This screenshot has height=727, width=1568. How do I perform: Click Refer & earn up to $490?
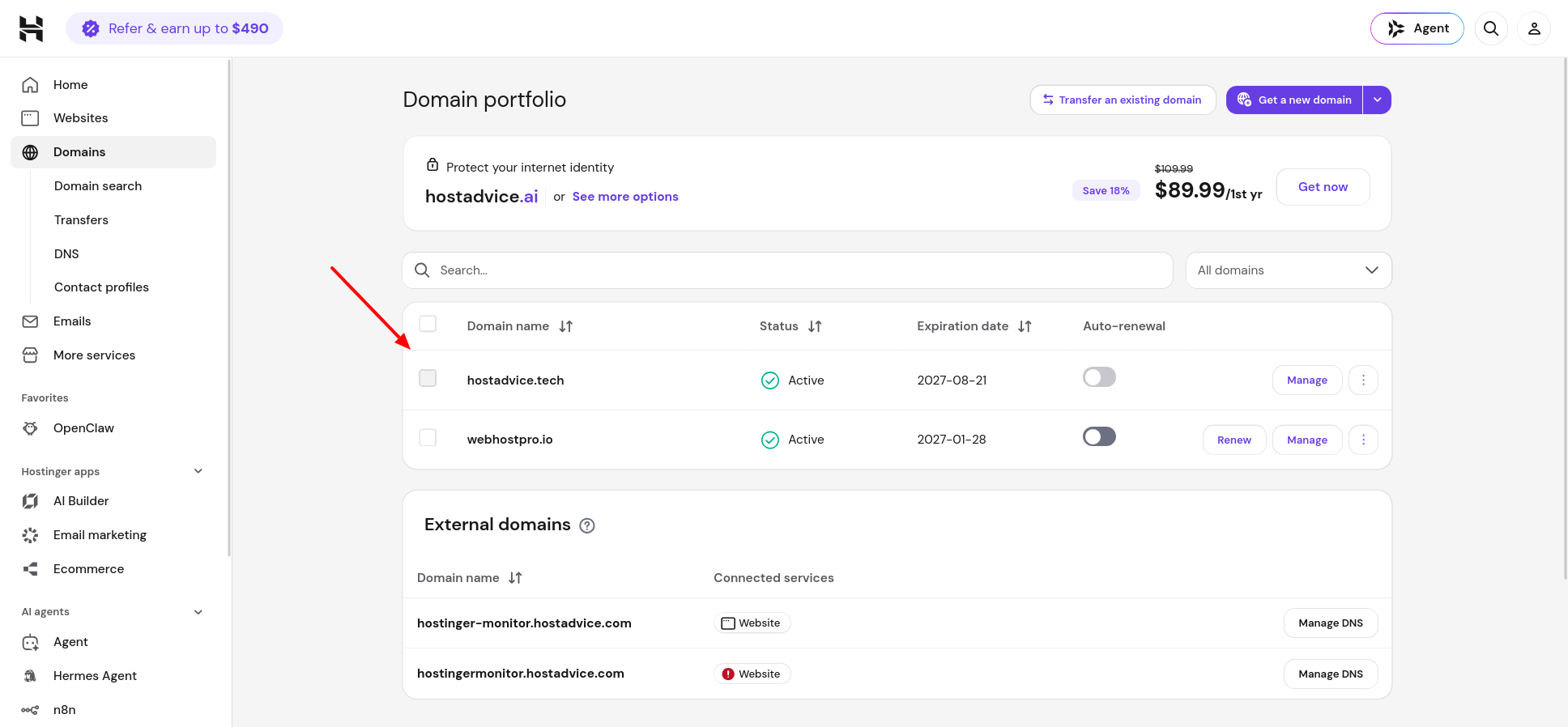tap(174, 28)
